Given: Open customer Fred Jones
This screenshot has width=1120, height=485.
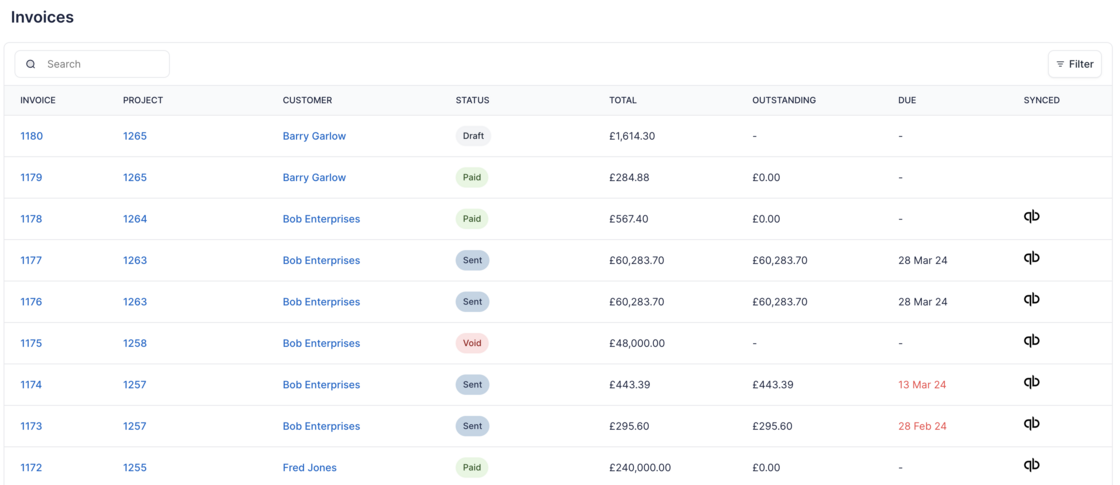Looking at the screenshot, I should point(309,467).
